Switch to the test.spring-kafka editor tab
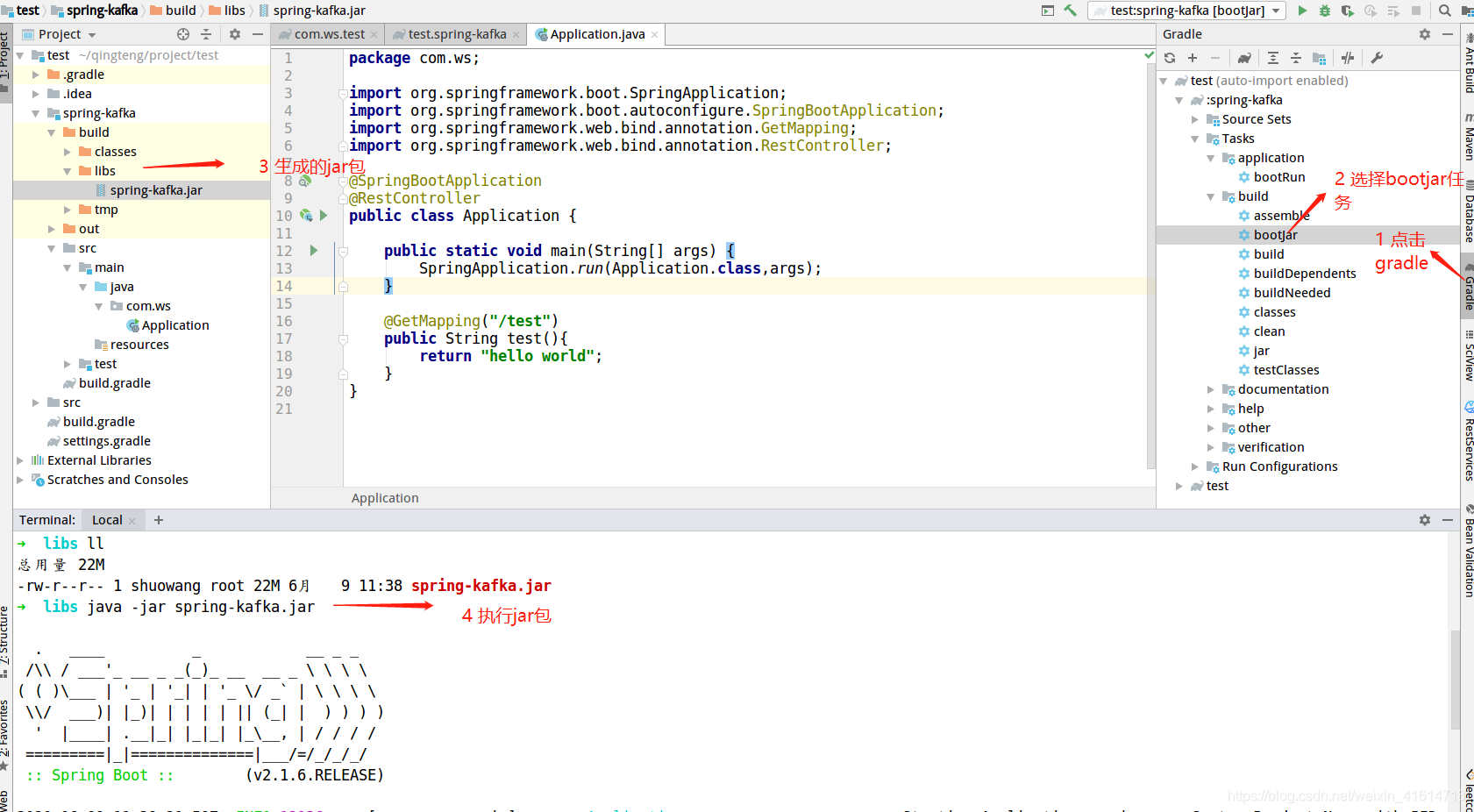The height and width of the screenshot is (812, 1474). point(458,34)
